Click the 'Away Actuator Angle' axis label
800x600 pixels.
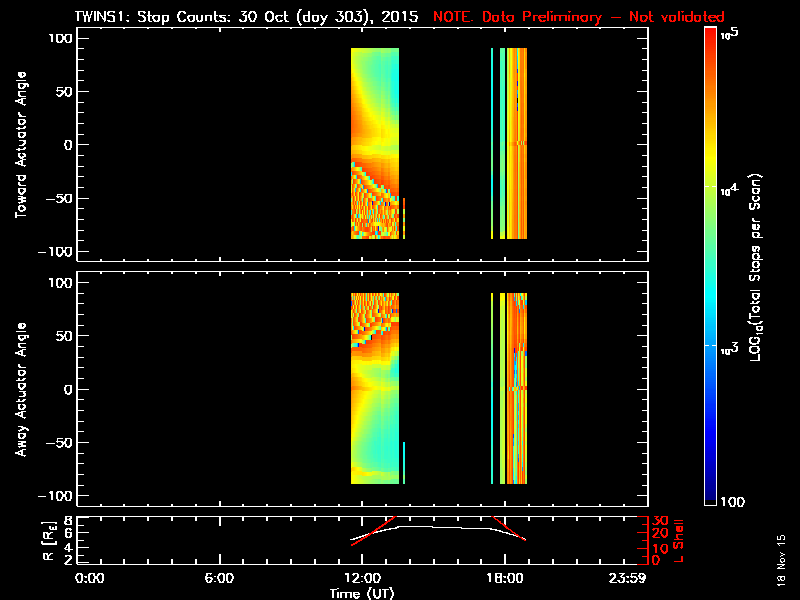21,389
